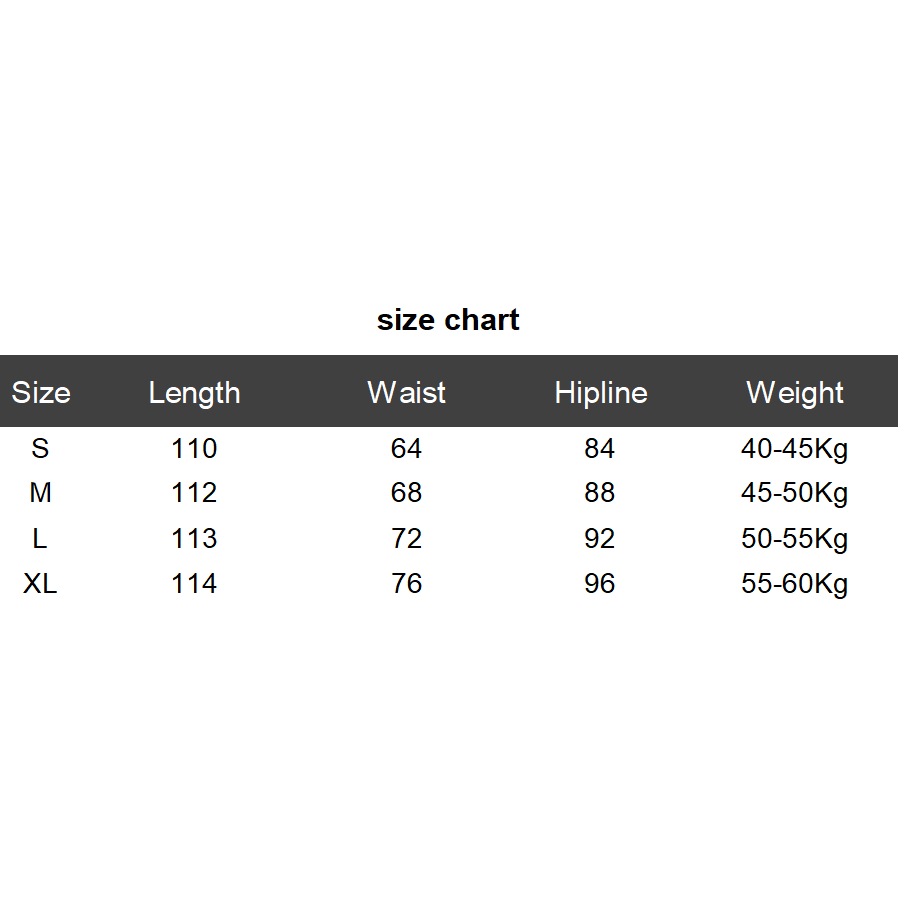Click the 'size chart' title text

[448, 320]
